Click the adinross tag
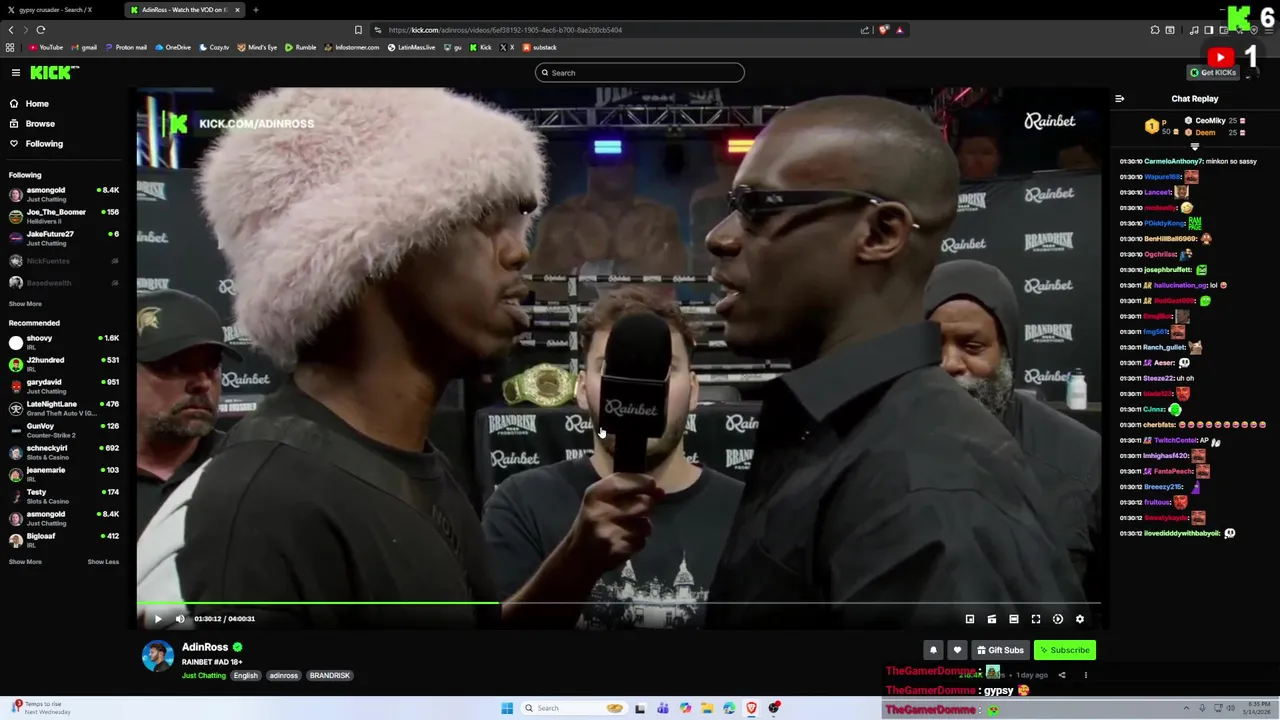This screenshot has height=720, width=1280. (283, 676)
